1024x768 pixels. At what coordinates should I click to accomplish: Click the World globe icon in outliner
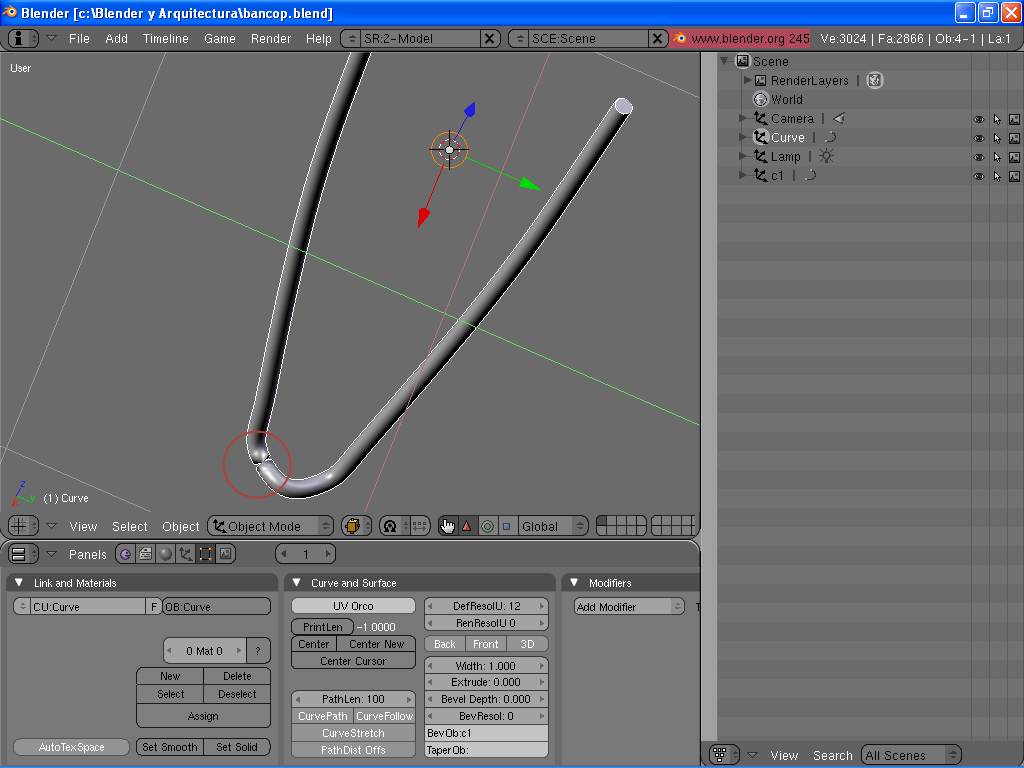760,99
